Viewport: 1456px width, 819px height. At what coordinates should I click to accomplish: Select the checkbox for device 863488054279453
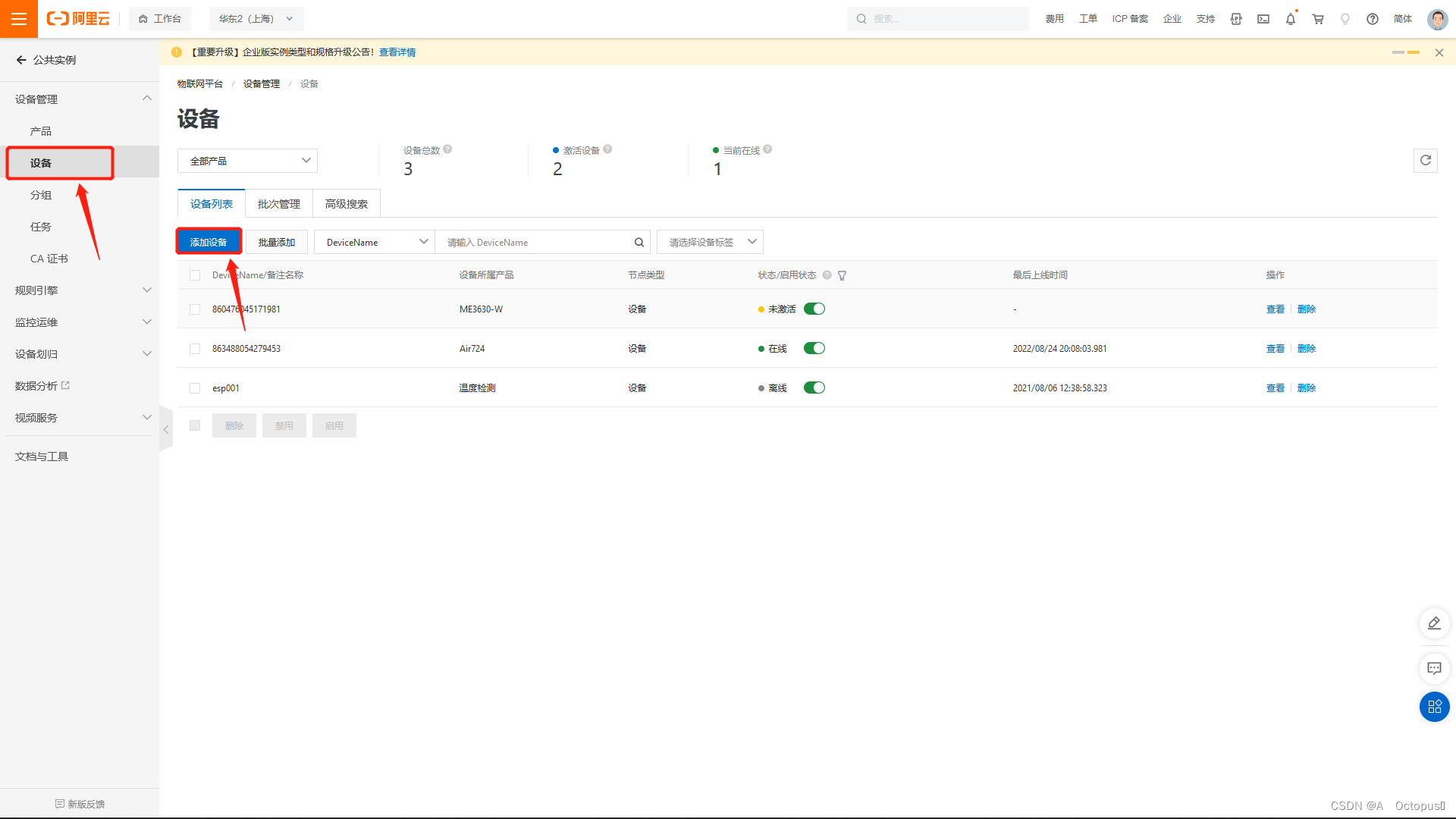coord(195,349)
